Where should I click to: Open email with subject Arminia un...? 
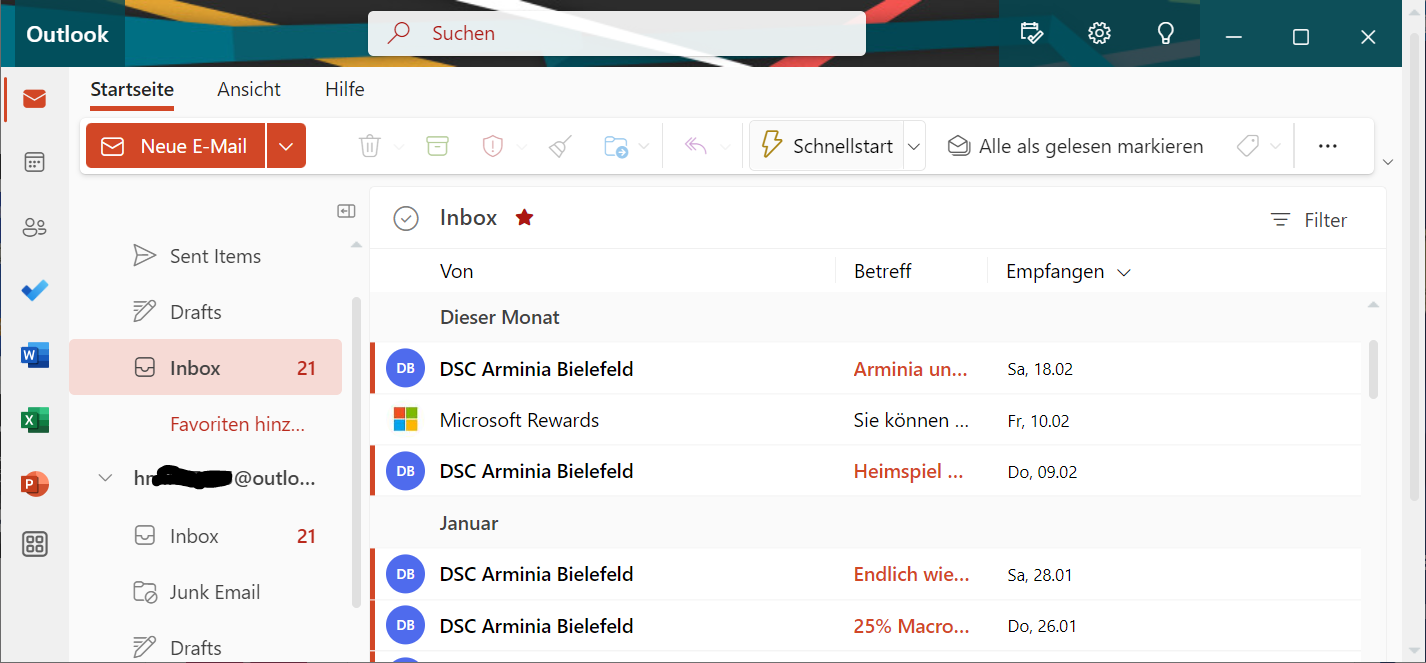(910, 369)
